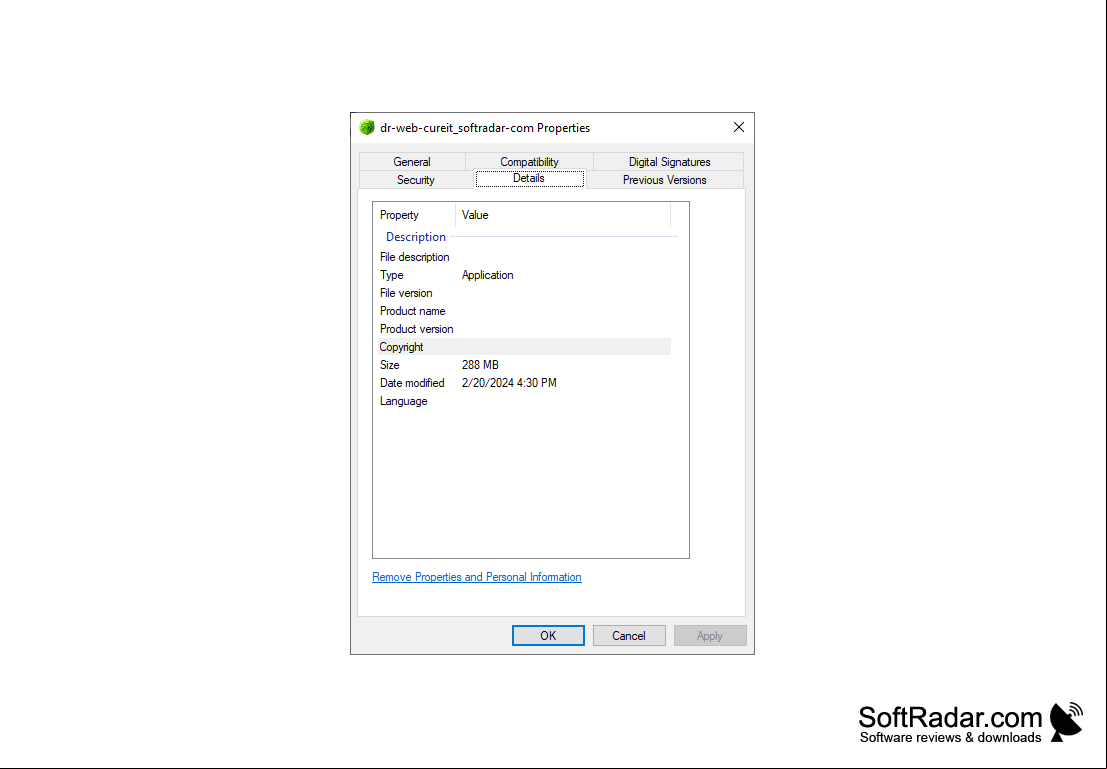Image resolution: width=1107 pixels, height=769 pixels.
Task: Open the Compatibility tab
Action: (x=529, y=162)
